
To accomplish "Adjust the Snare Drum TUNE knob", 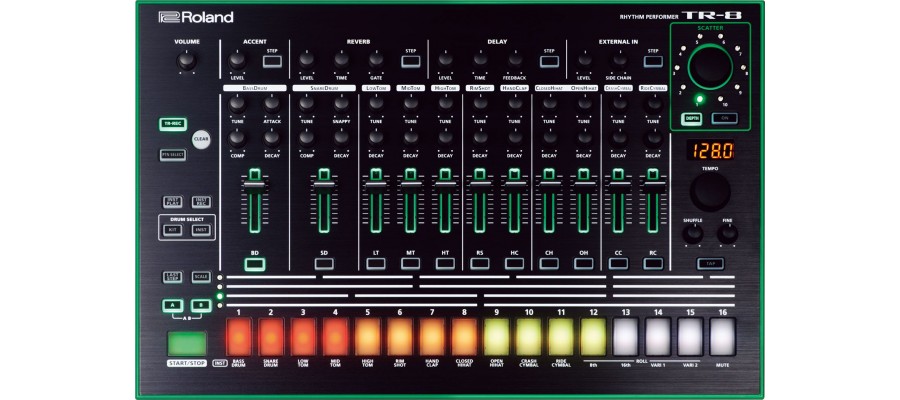I will (x=307, y=104).
